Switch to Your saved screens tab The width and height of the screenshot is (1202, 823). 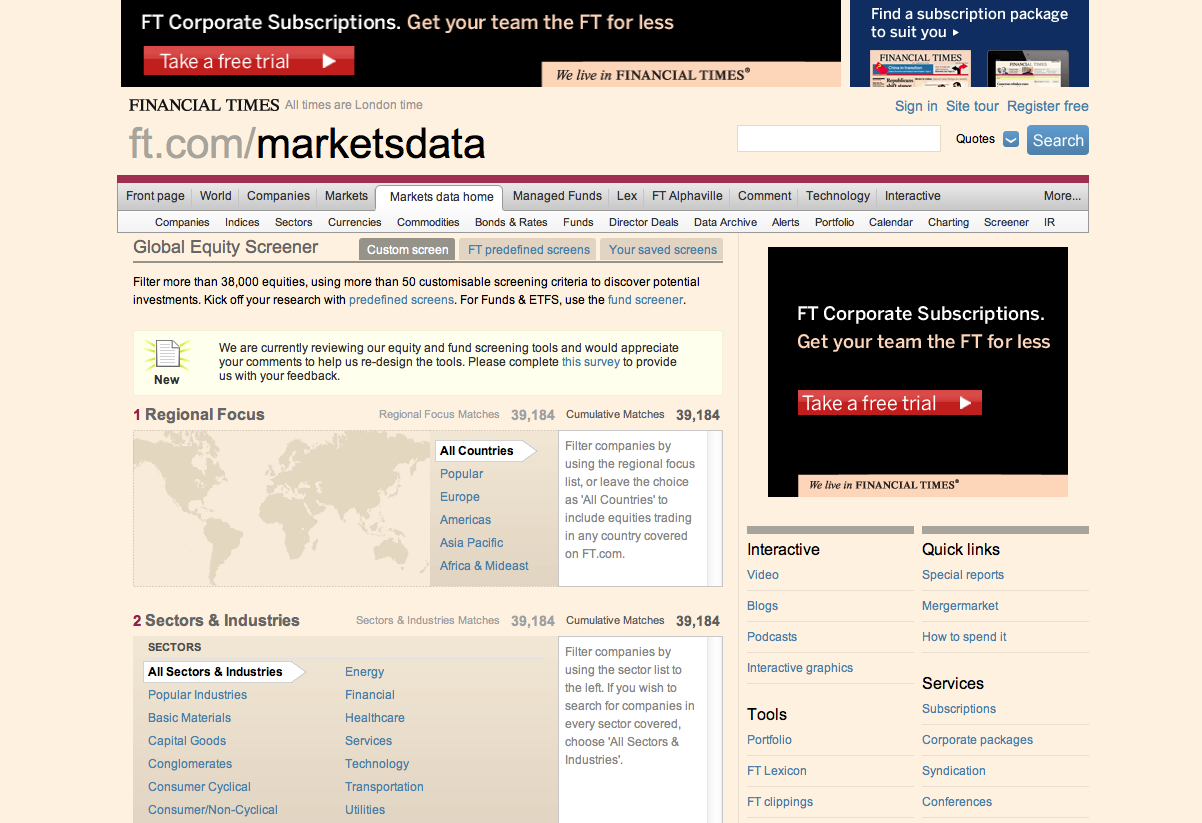click(x=663, y=249)
